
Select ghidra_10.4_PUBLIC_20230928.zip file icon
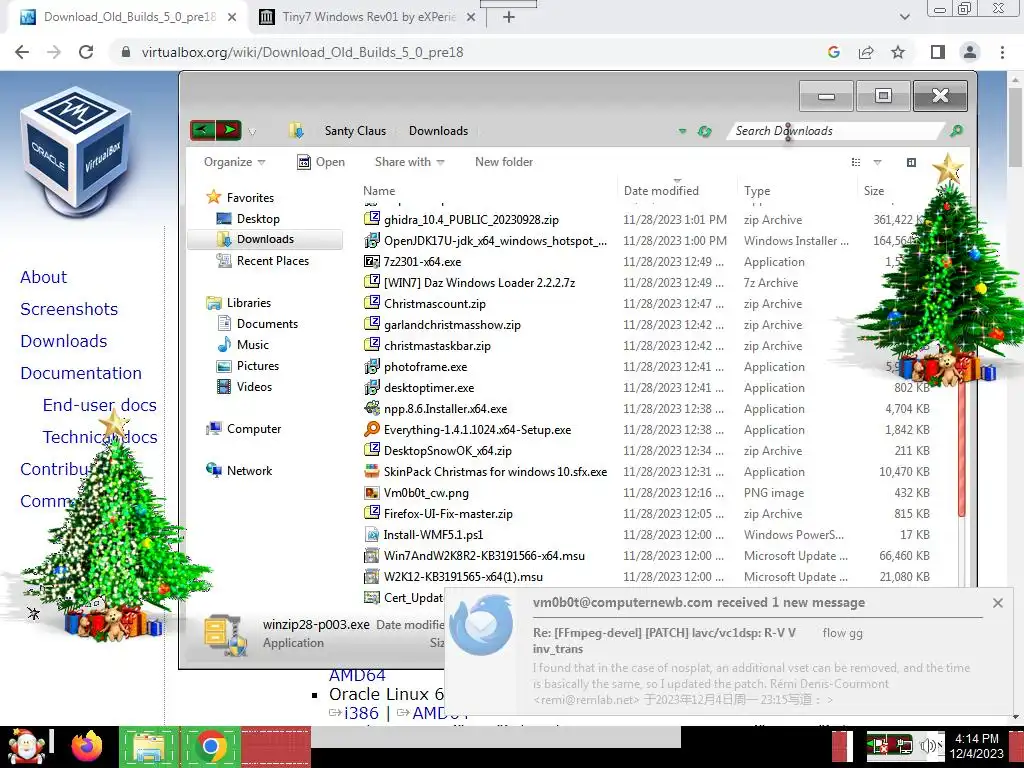[x=372, y=219]
